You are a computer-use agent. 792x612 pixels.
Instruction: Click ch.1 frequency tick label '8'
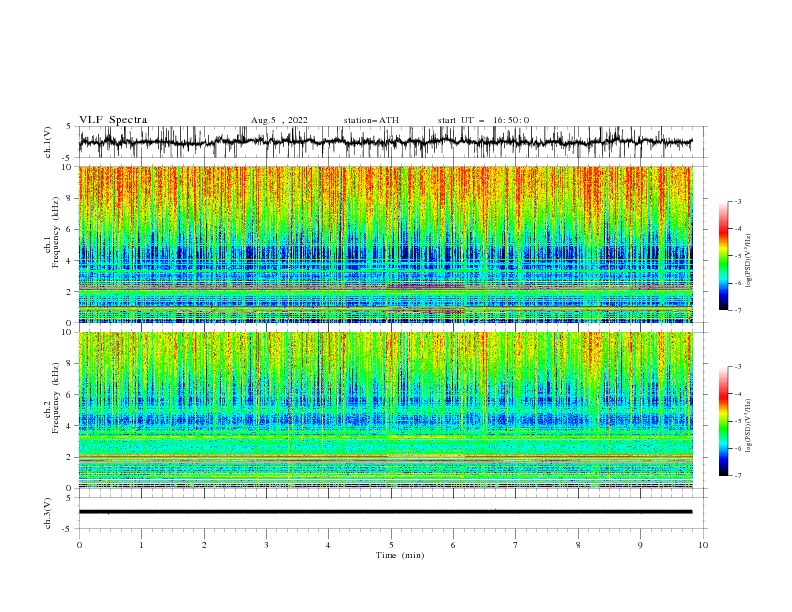pos(70,198)
